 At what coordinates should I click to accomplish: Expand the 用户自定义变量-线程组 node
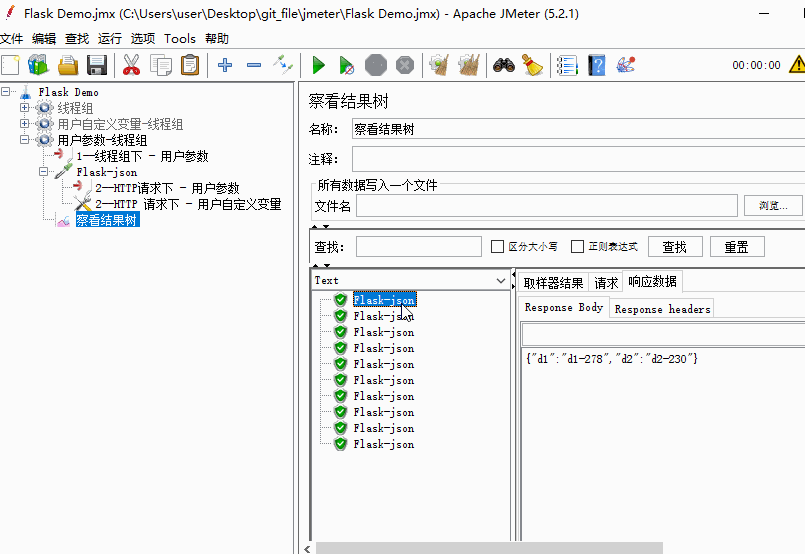click(24, 124)
